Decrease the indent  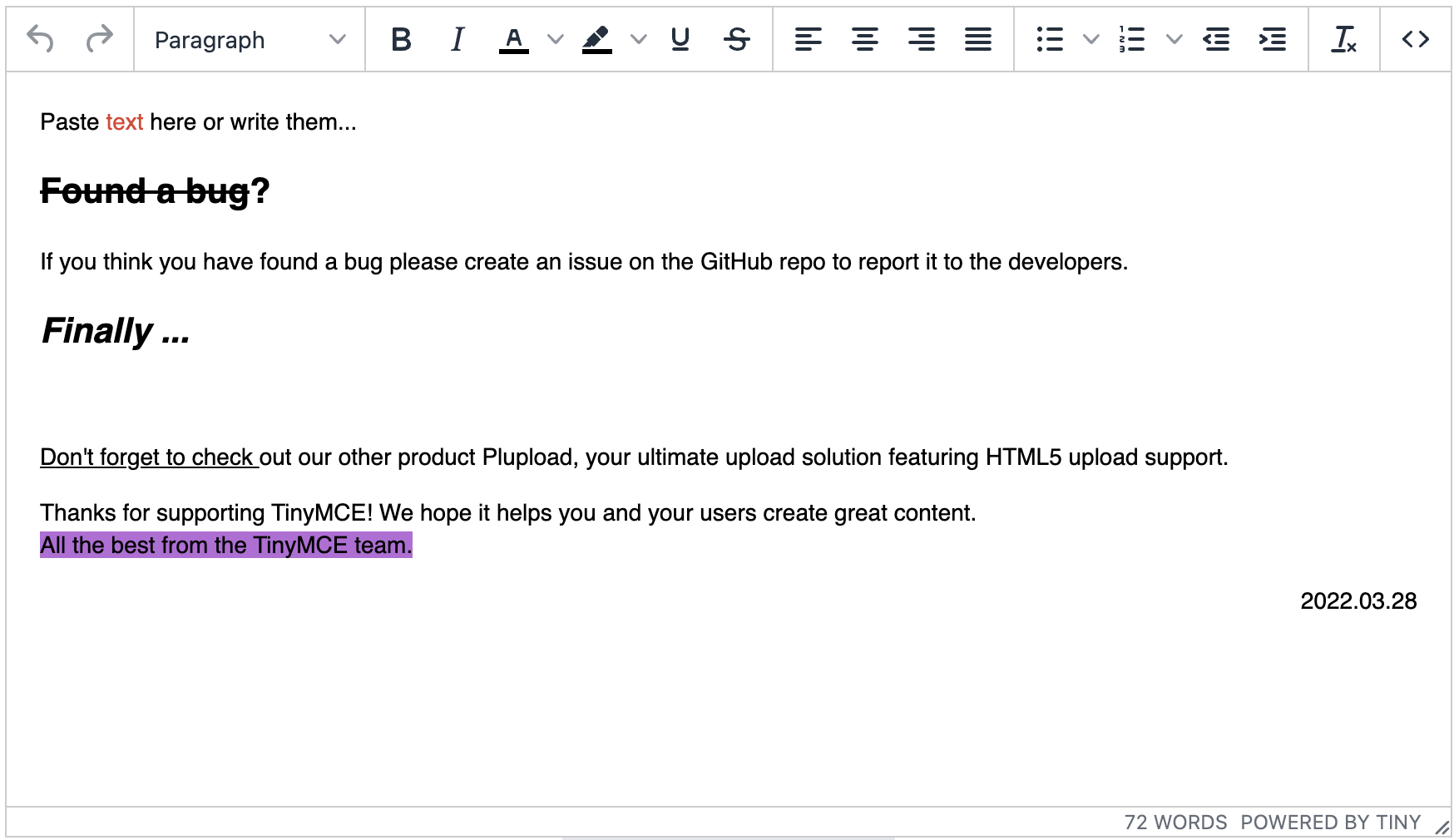click(x=1216, y=39)
